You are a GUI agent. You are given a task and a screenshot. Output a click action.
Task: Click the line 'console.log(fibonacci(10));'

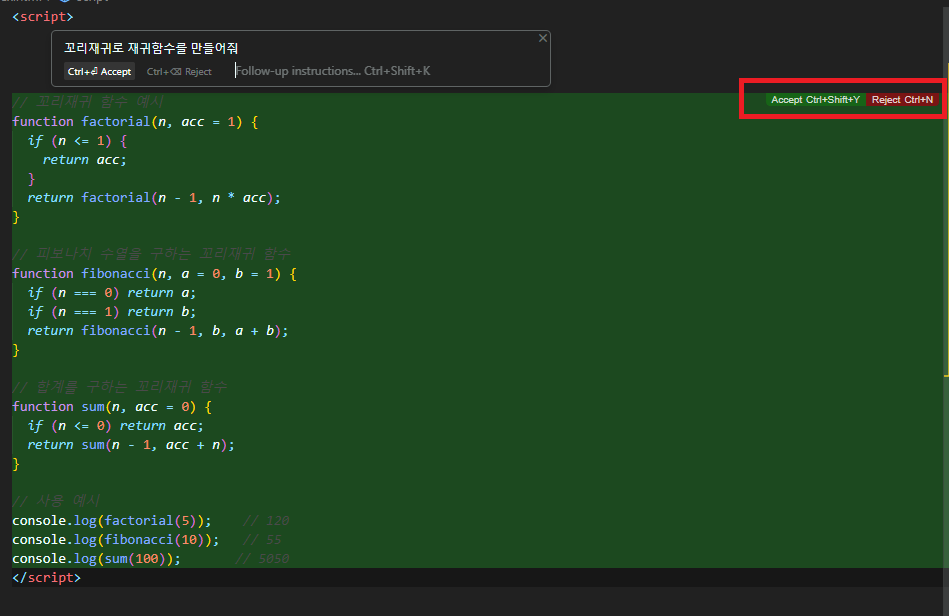tap(116, 540)
